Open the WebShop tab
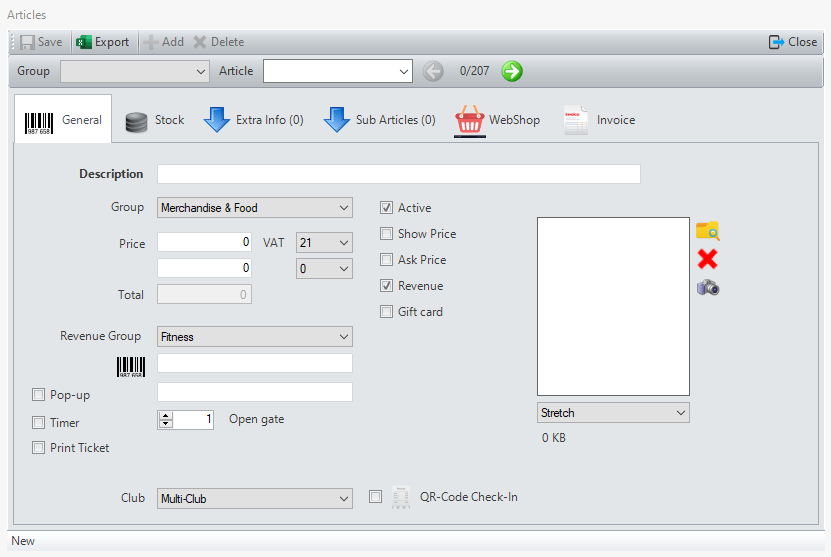Viewport: 831px width, 557px height. pyautogui.click(x=497, y=120)
